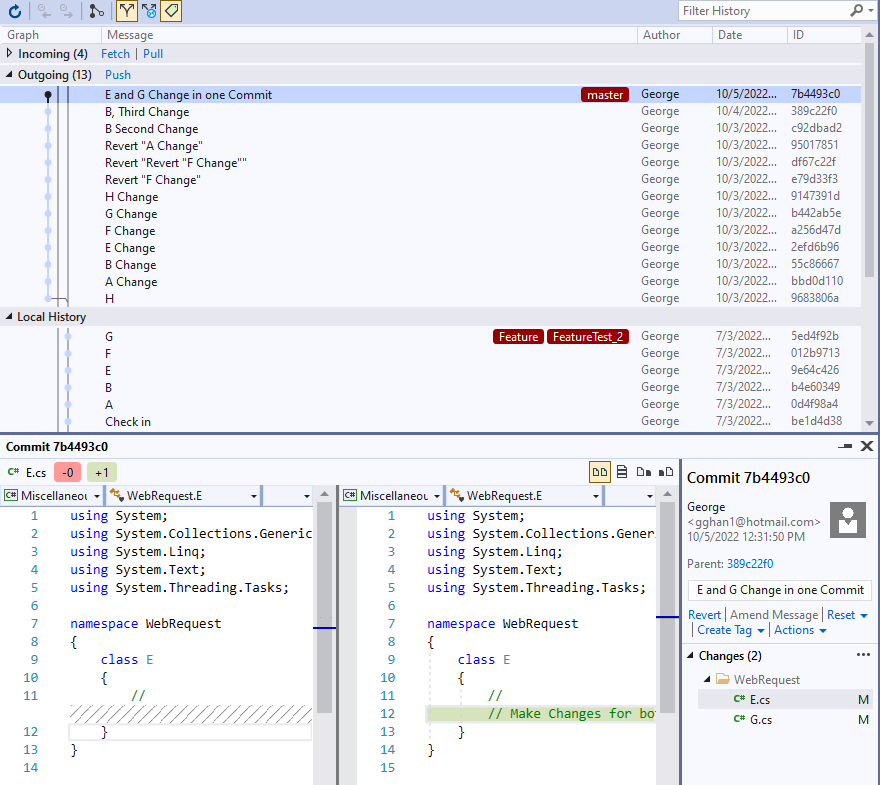Viewport: 880px width, 785px height.
Task: Select G.cs in the Changes tree
Action: coord(760,719)
